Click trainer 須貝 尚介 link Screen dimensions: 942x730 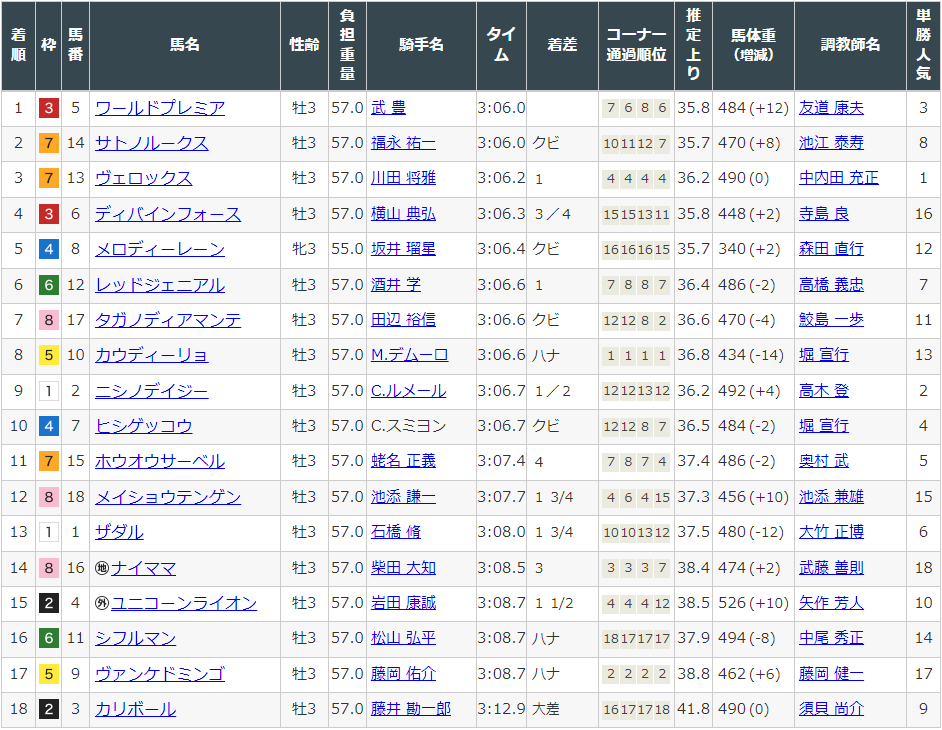coord(831,709)
